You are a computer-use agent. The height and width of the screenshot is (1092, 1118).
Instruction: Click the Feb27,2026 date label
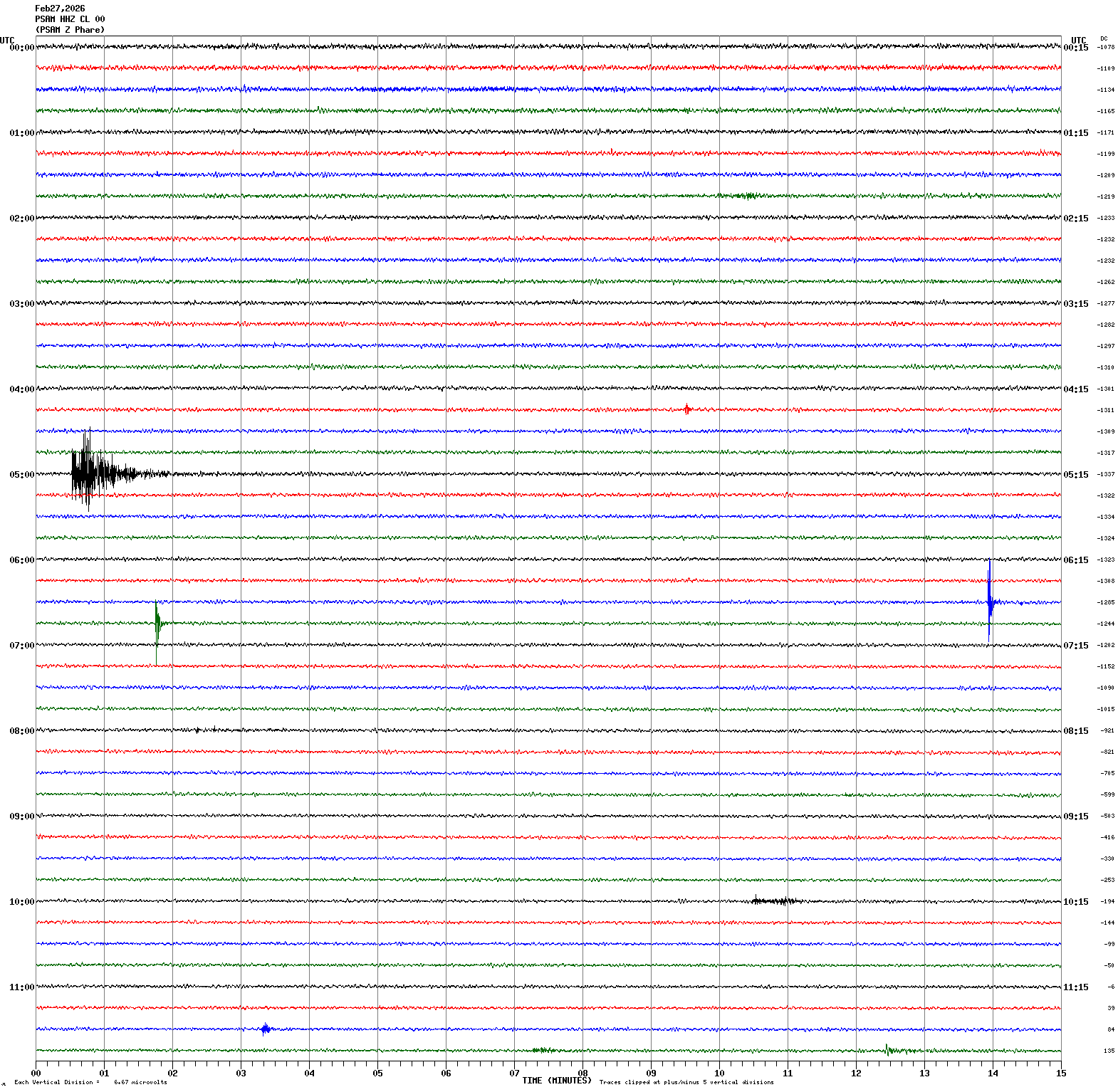(x=60, y=9)
